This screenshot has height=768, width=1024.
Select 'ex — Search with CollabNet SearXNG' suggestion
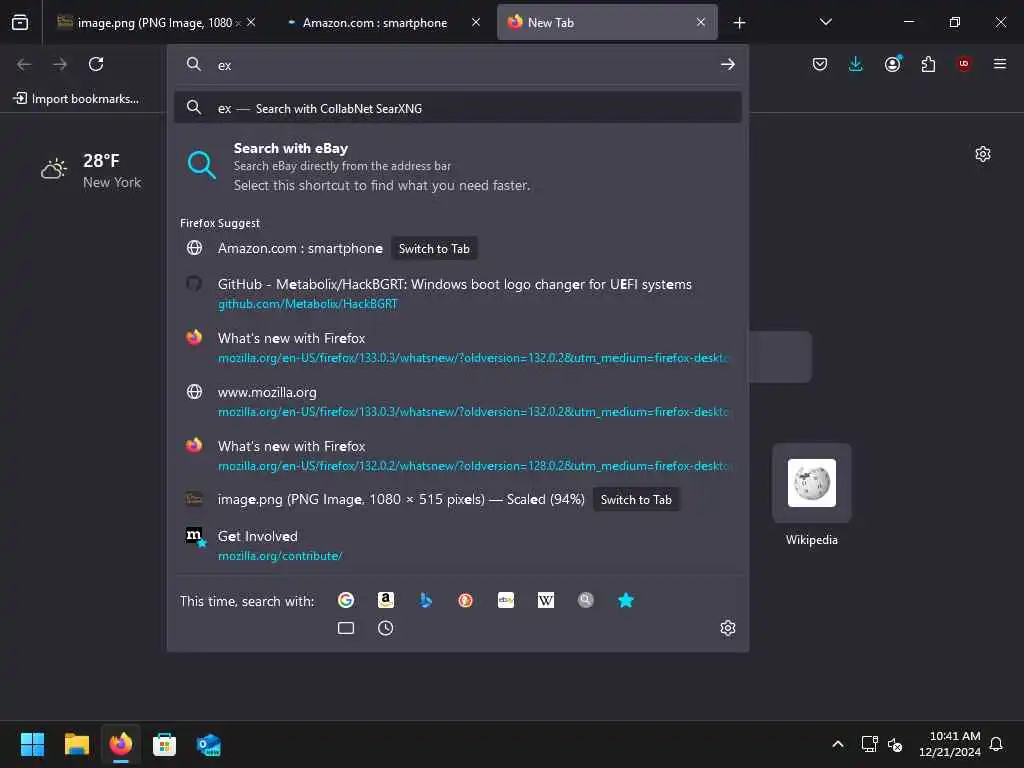[x=457, y=108]
